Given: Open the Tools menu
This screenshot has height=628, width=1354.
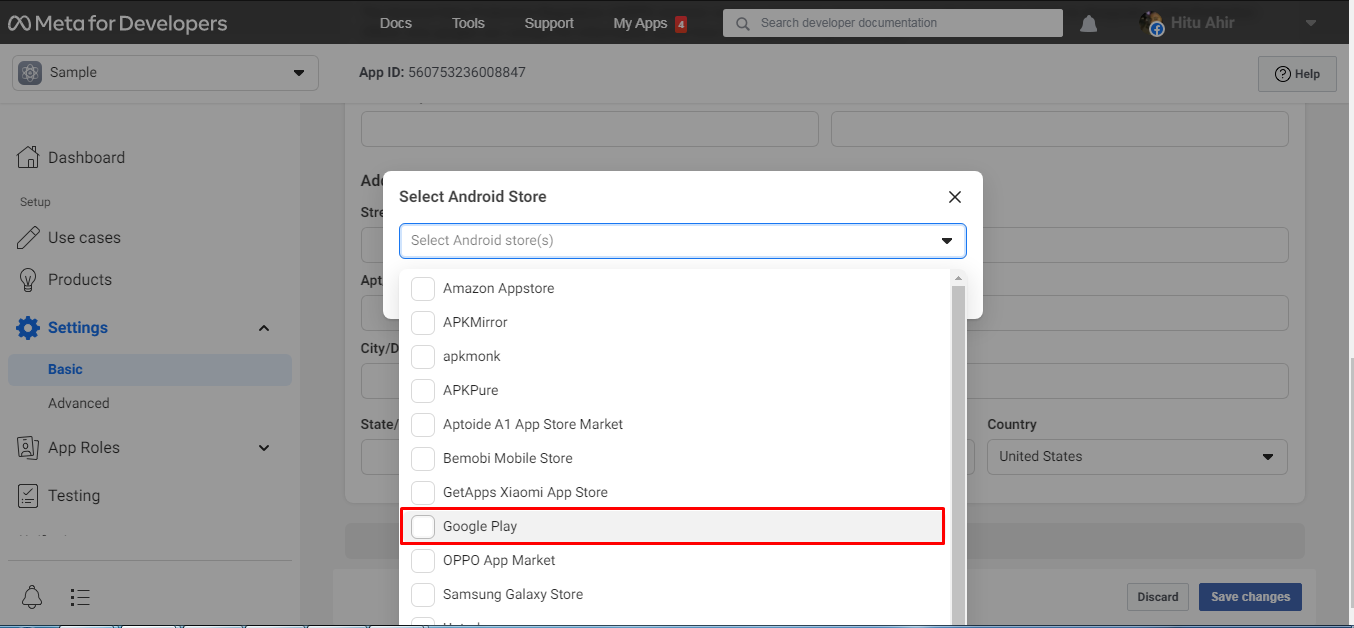Looking at the screenshot, I should pos(468,23).
